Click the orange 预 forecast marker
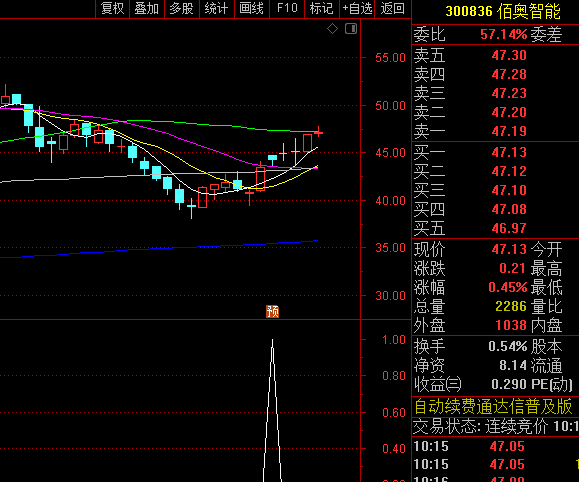 [x=273, y=311]
